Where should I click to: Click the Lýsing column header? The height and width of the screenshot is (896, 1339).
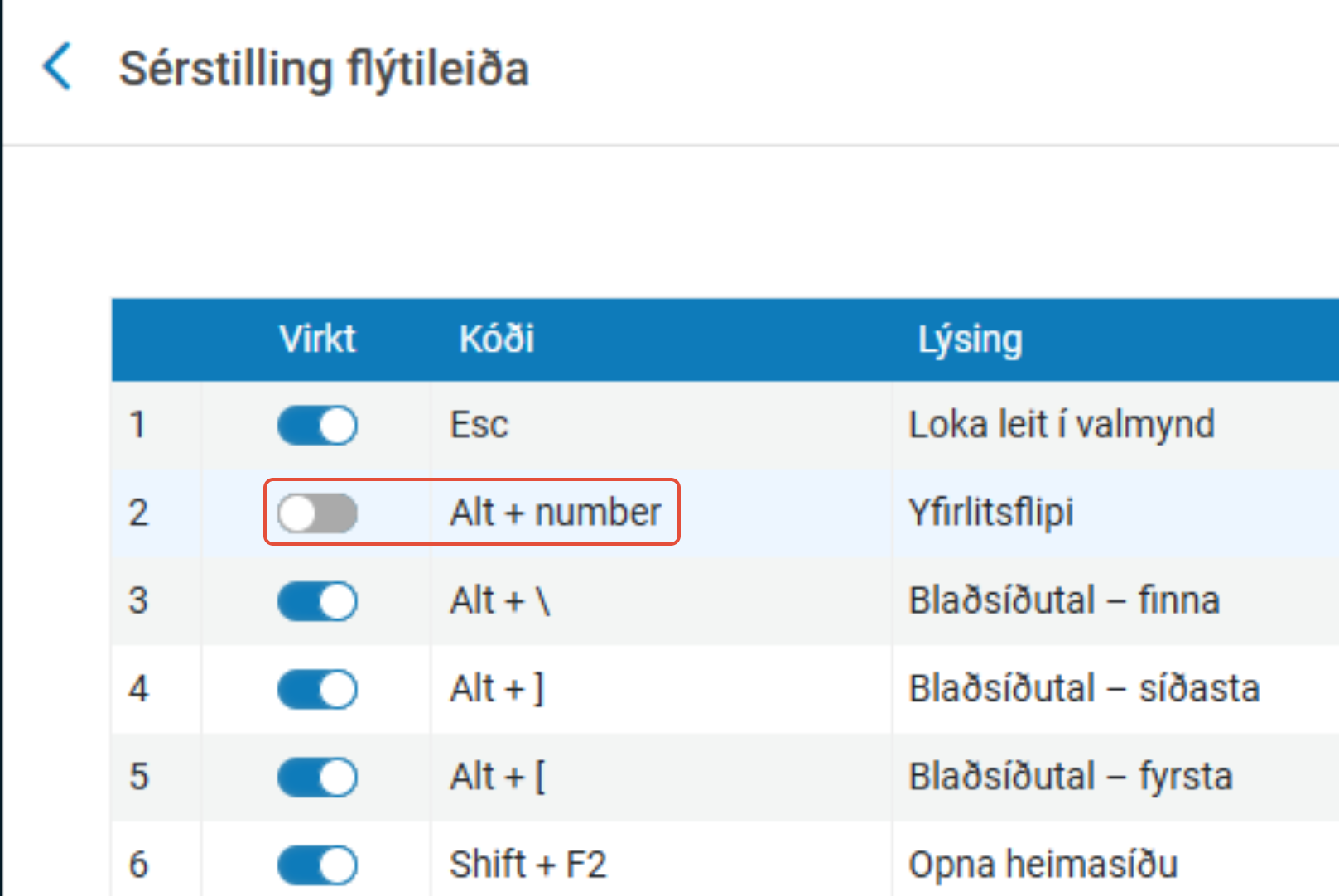click(970, 340)
